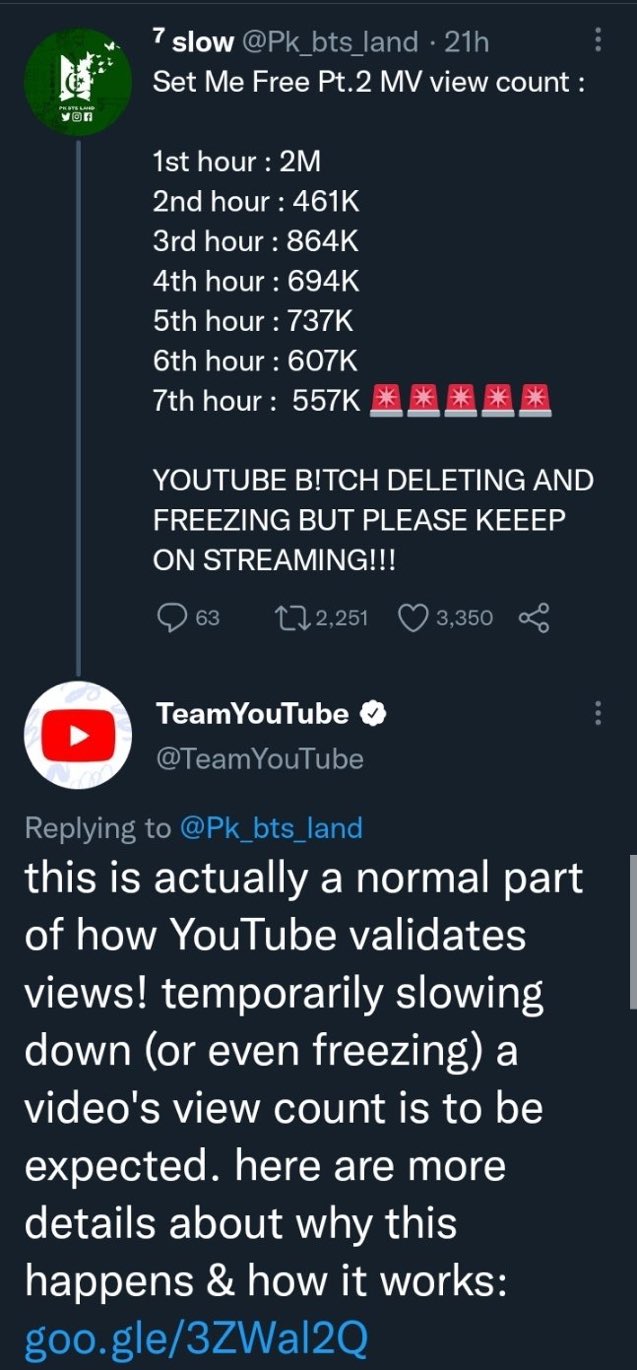Open more options on the TeamYouTube reply
The height and width of the screenshot is (1370, 637).
(598, 713)
